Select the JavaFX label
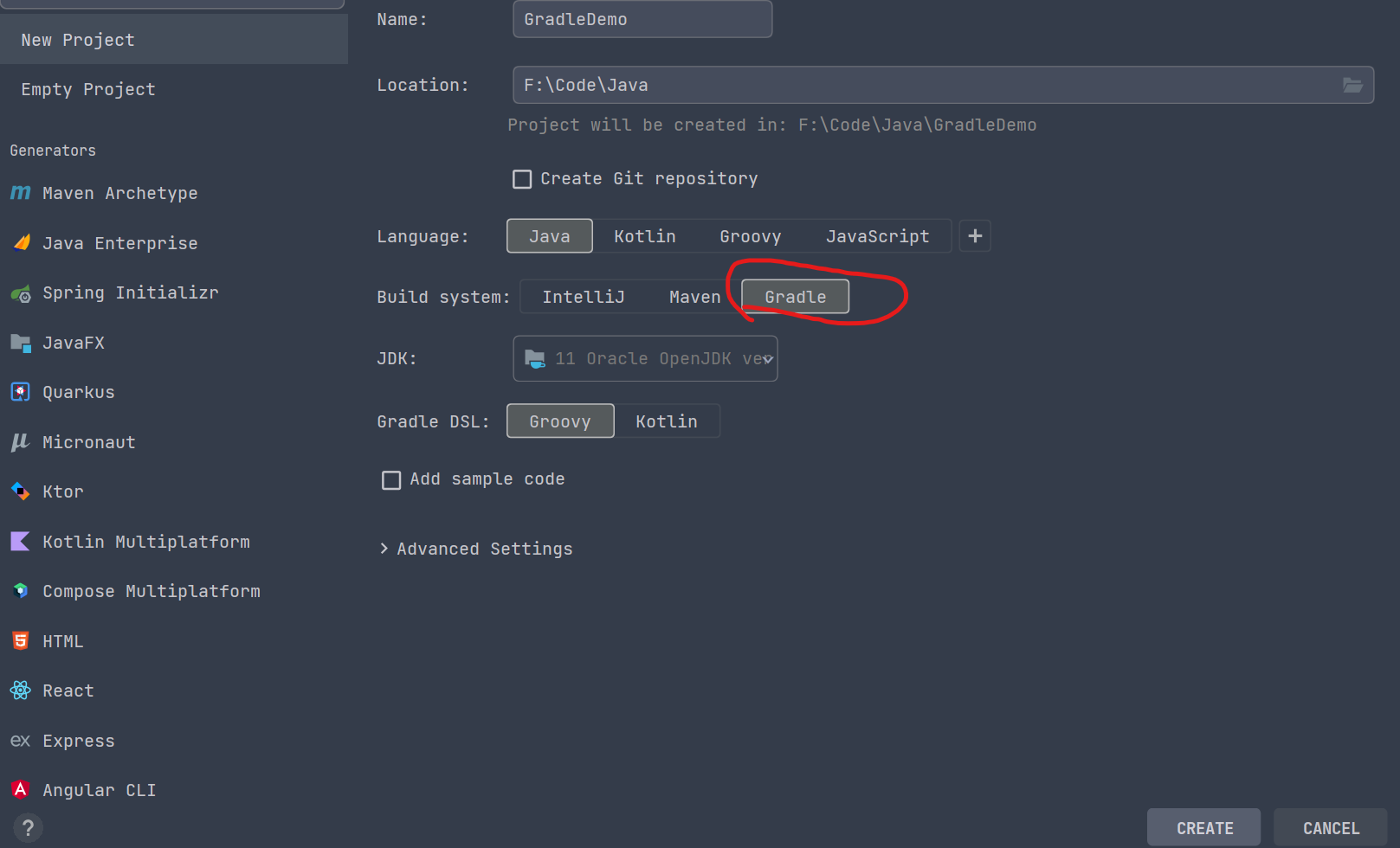Viewport: 1400px width, 848px height. [x=74, y=343]
